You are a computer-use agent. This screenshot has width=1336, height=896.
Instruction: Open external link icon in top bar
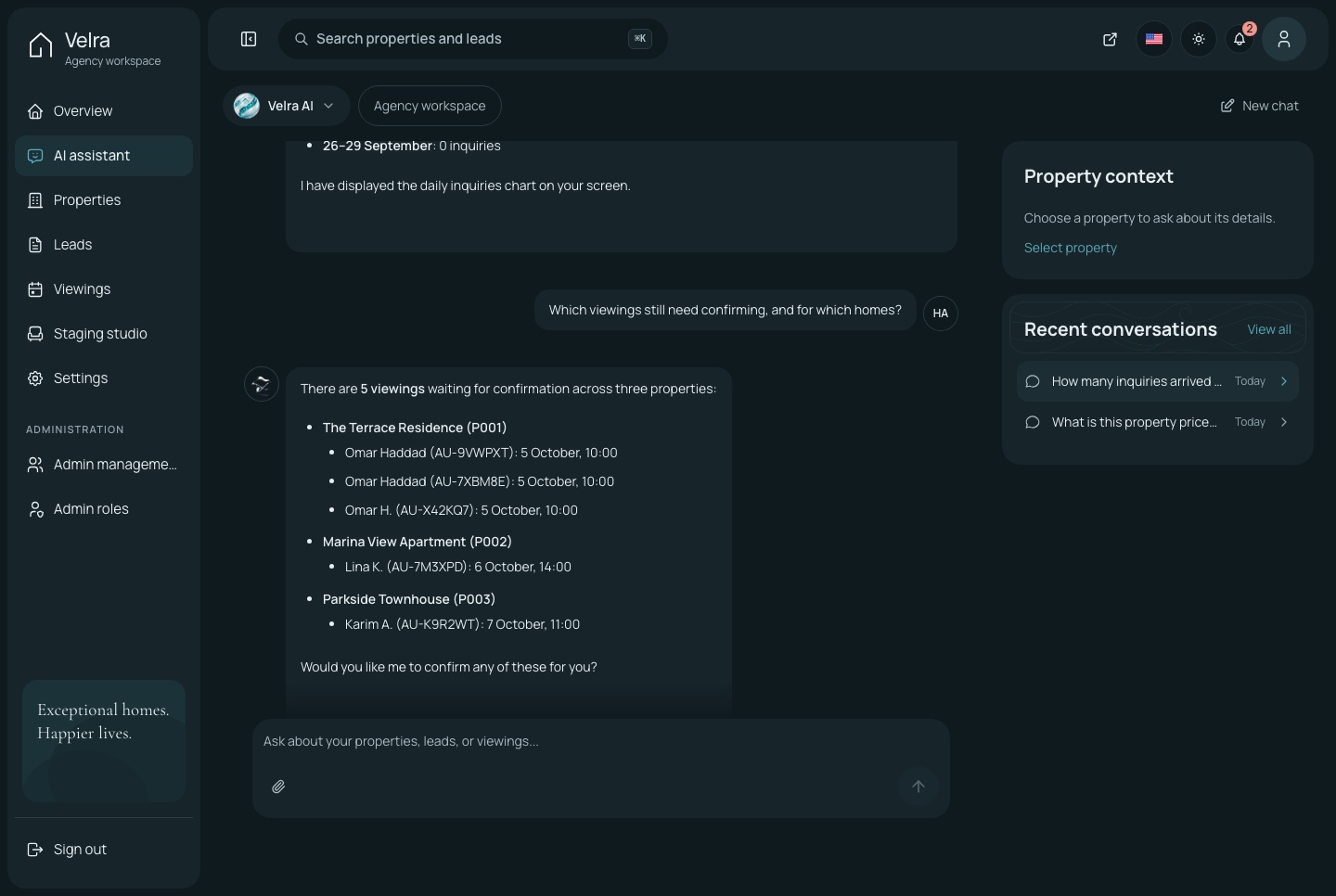point(1110,39)
